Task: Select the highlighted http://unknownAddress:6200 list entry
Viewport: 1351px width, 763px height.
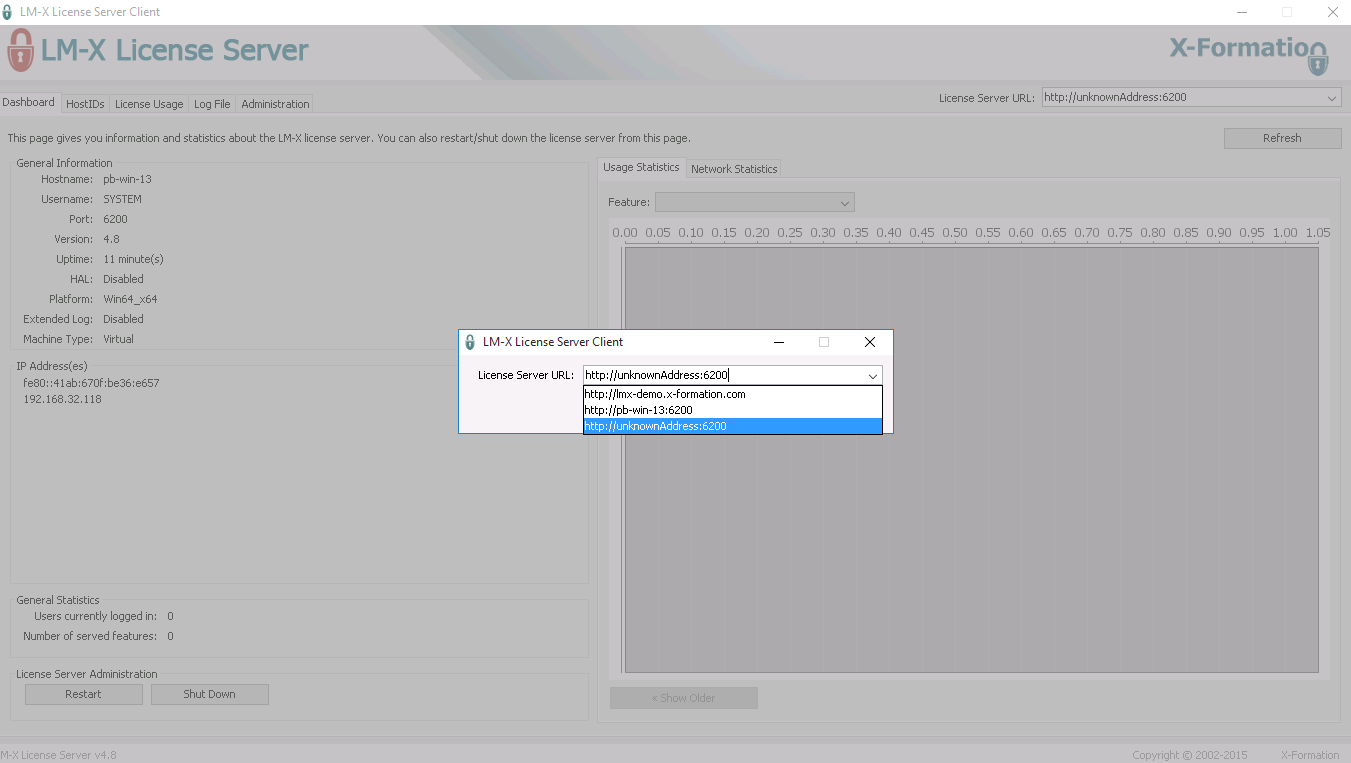Action: [732, 426]
